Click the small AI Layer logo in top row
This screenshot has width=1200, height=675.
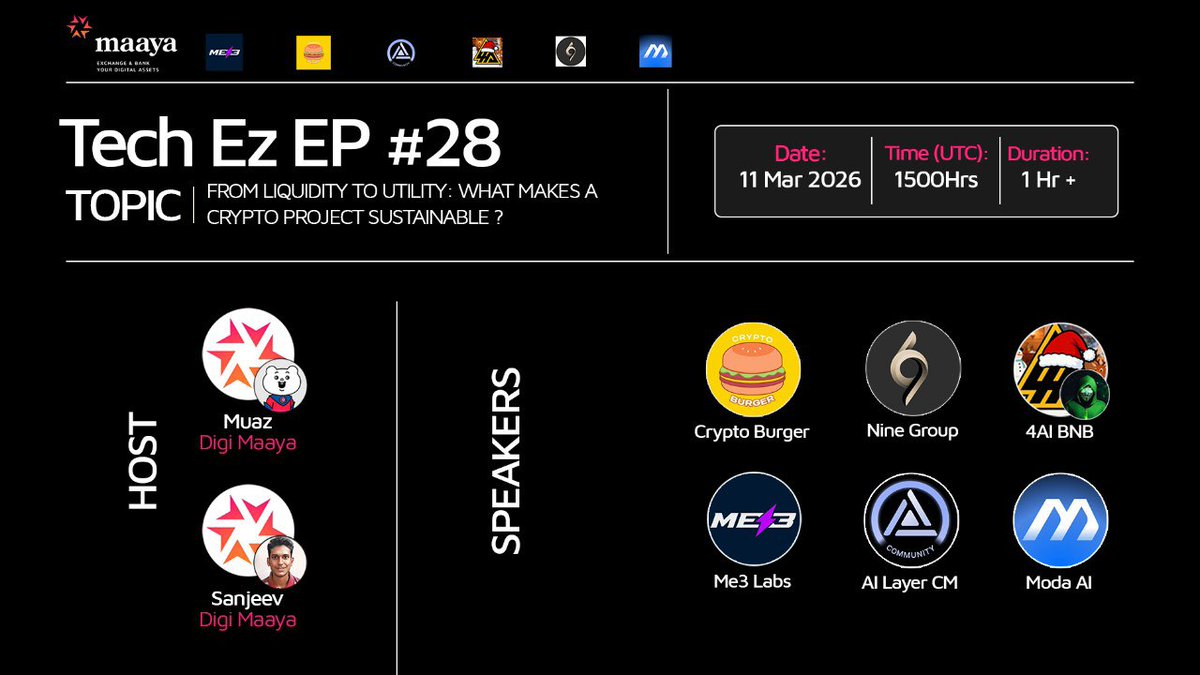point(401,52)
